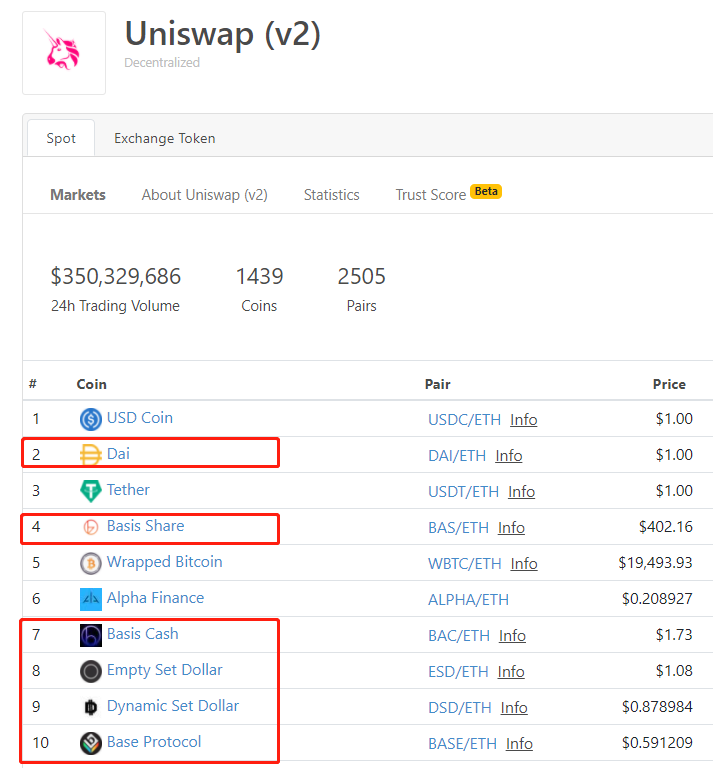This screenshot has width=713, height=768.
Task: Click the Empty Set Dollar logo icon
Action: click(x=91, y=671)
